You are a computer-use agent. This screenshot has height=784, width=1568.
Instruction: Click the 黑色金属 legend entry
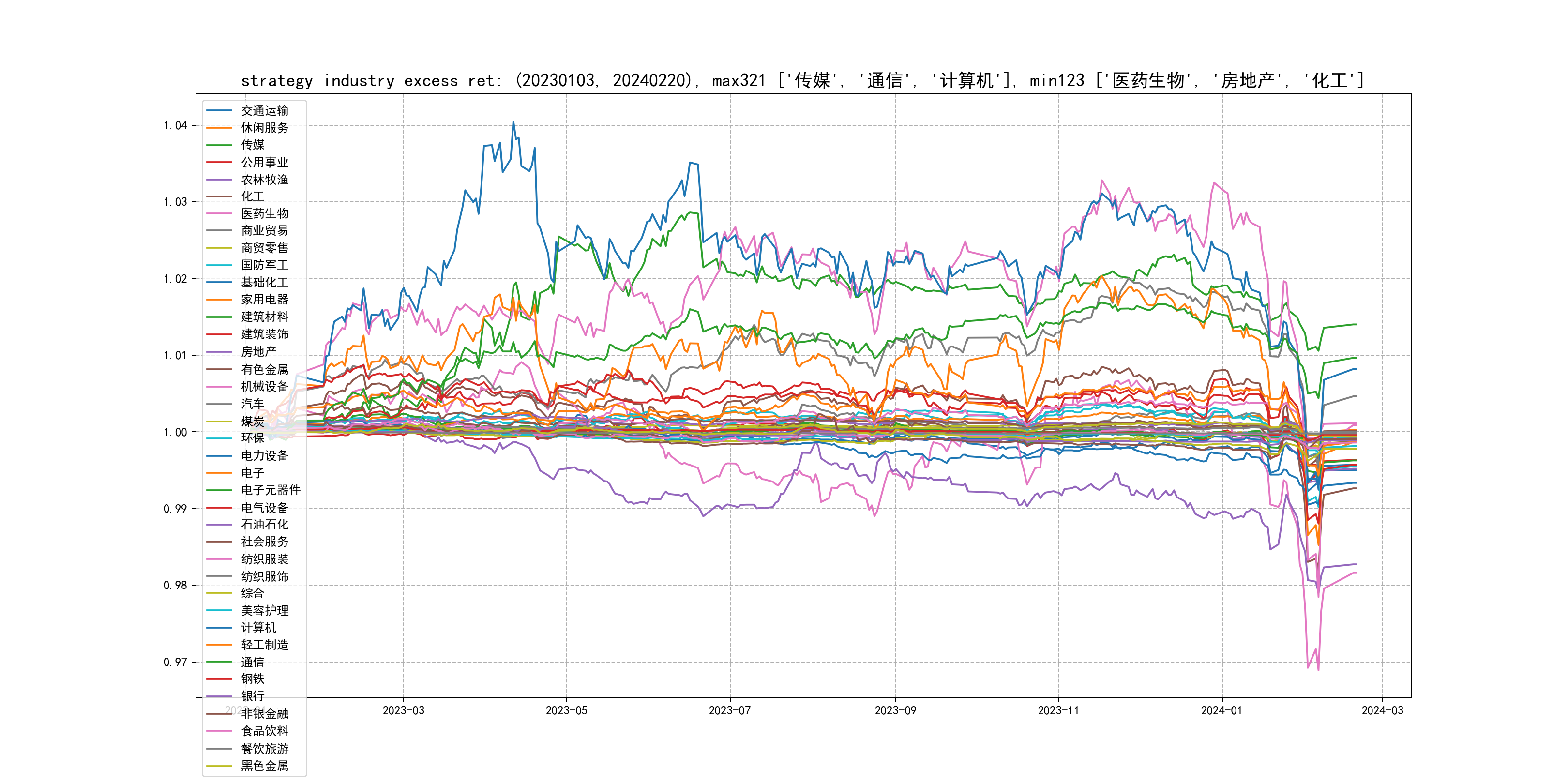tap(264, 766)
